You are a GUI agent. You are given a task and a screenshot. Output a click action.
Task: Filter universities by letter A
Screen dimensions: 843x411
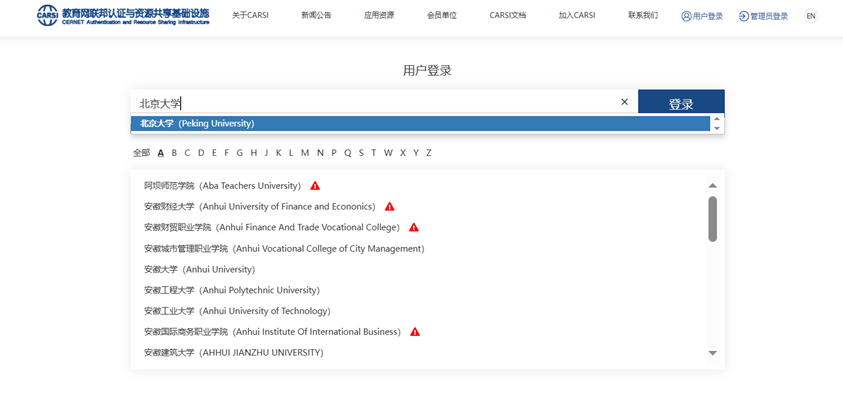[160, 153]
